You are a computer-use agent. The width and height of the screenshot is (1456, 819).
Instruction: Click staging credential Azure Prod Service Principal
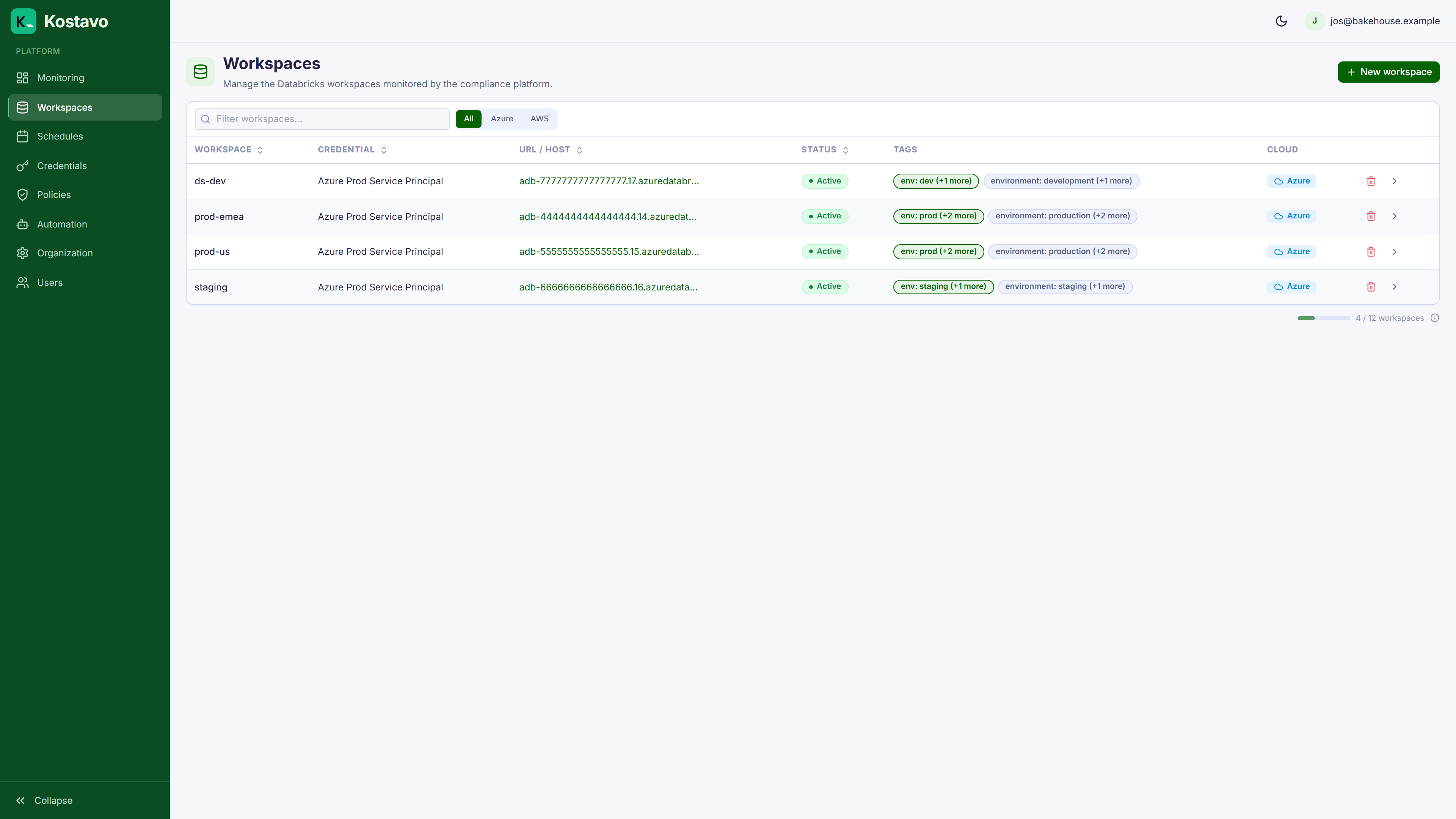380,287
